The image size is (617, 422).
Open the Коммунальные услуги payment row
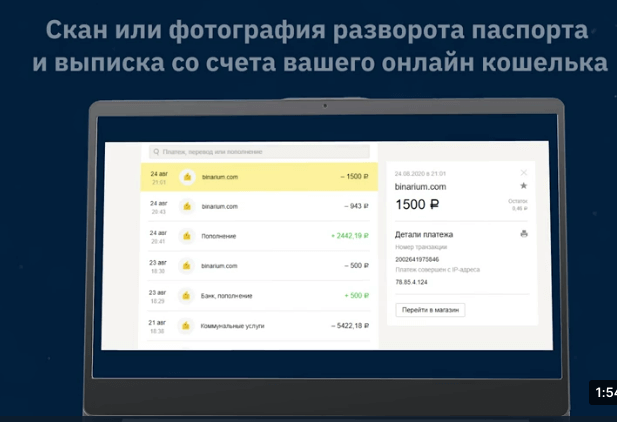260,326
